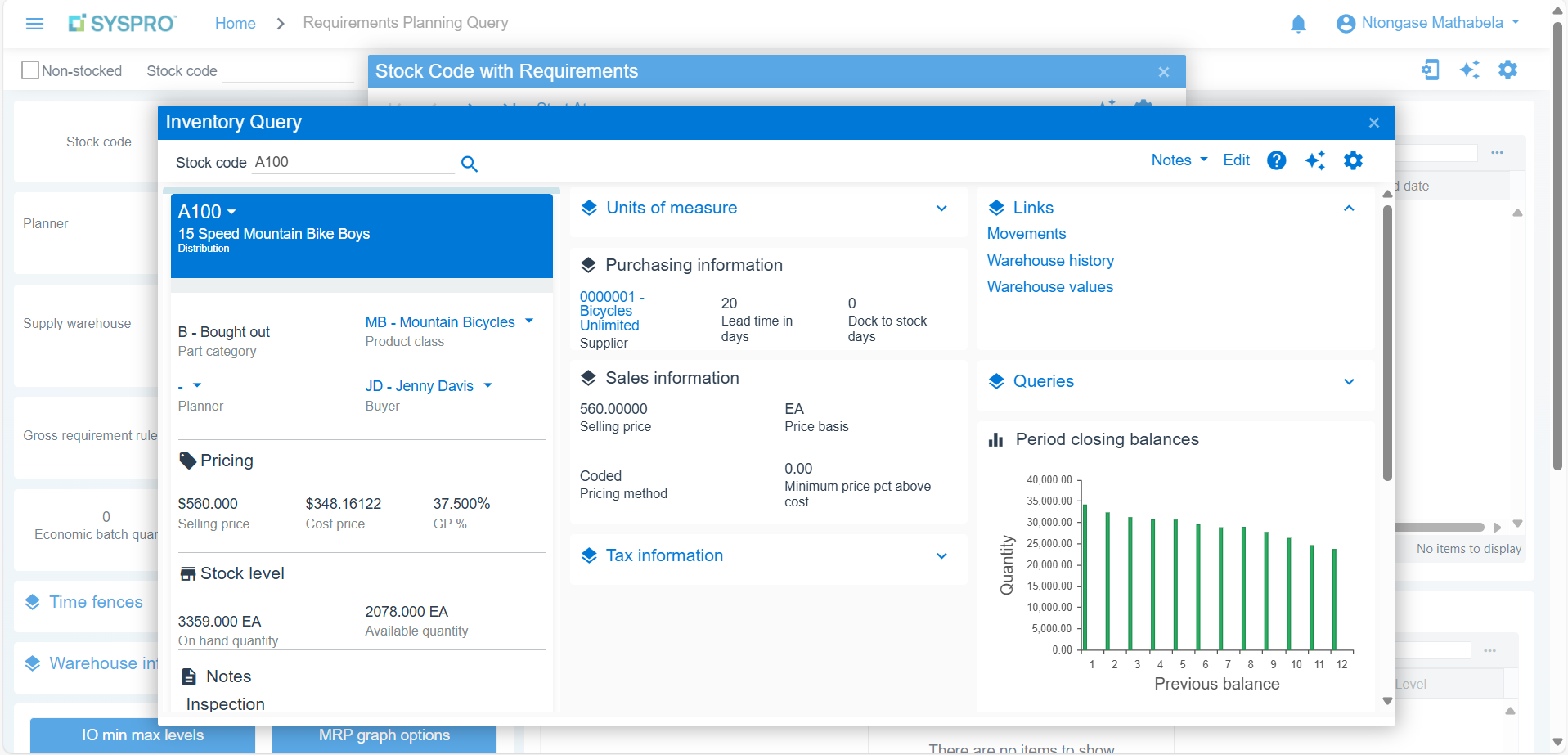Go to Home breadcrumb
1568x755 pixels.
[x=235, y=24]
